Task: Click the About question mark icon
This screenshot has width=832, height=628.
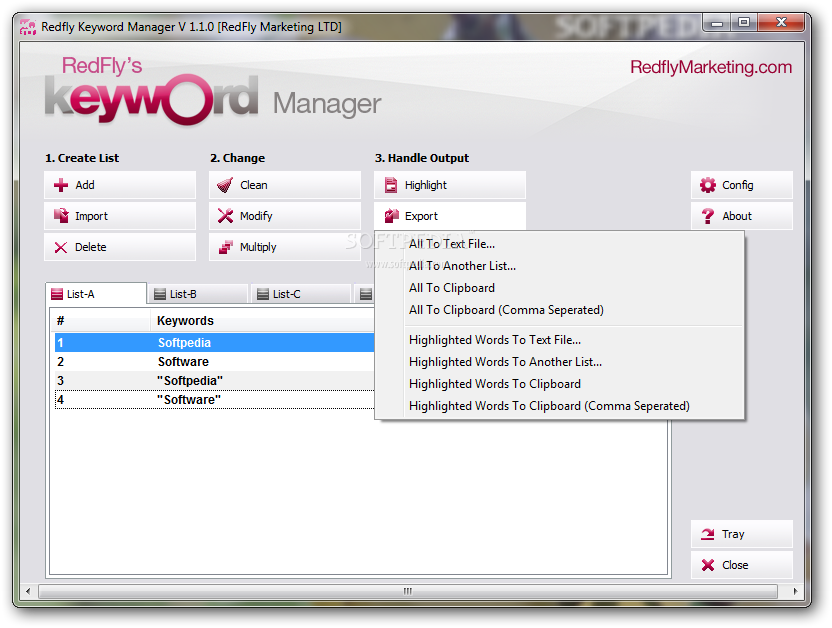Action: (708, 216)
